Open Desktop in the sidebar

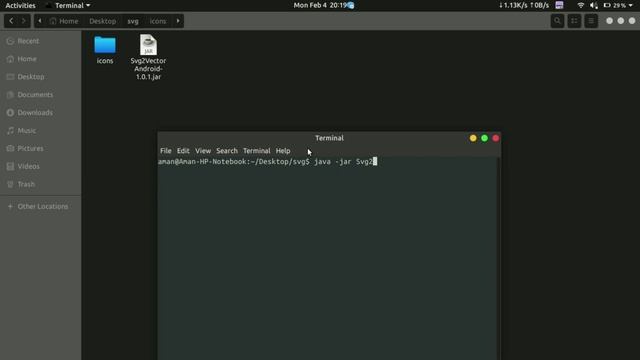(x=40, y=77)
